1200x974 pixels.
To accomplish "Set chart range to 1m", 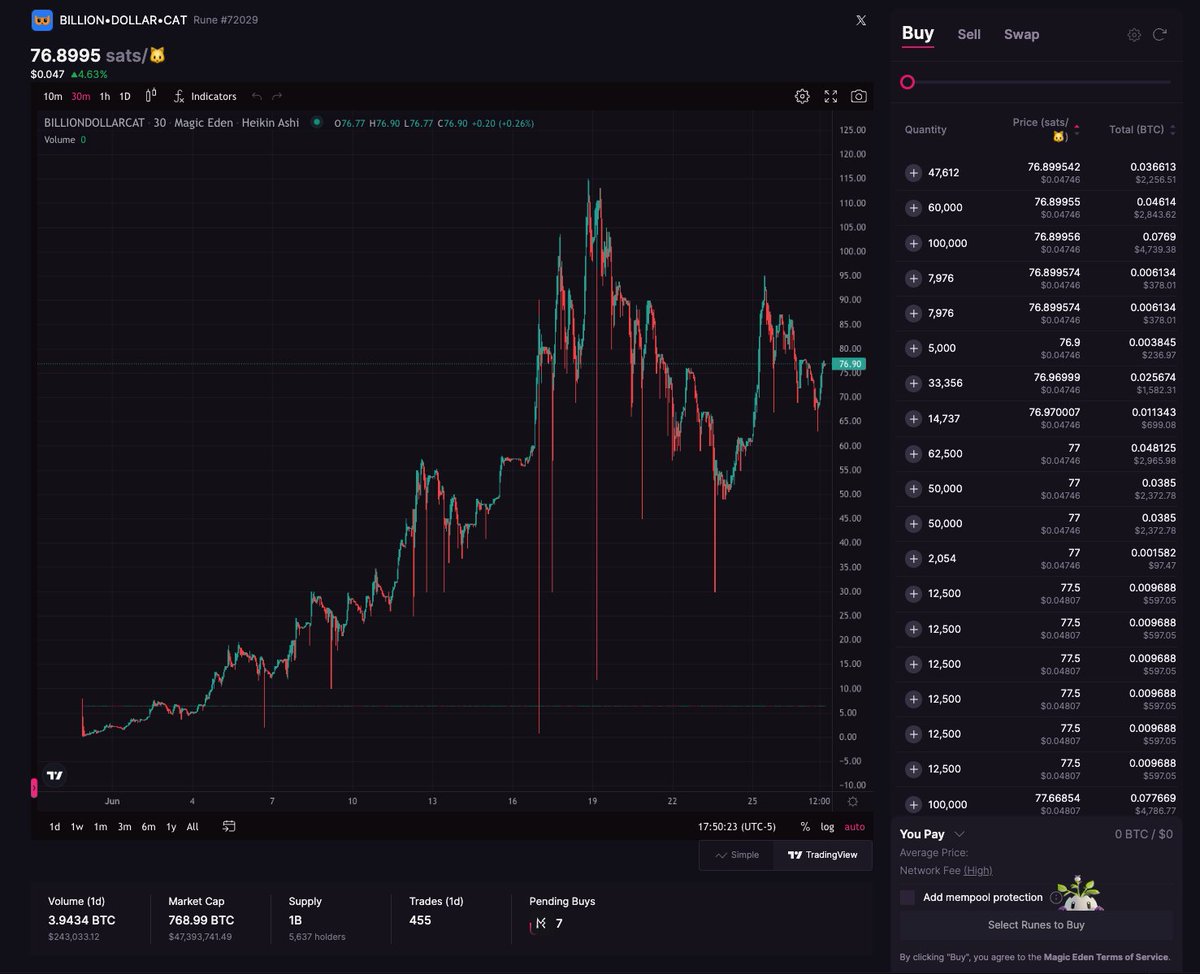I will point(100,827).
